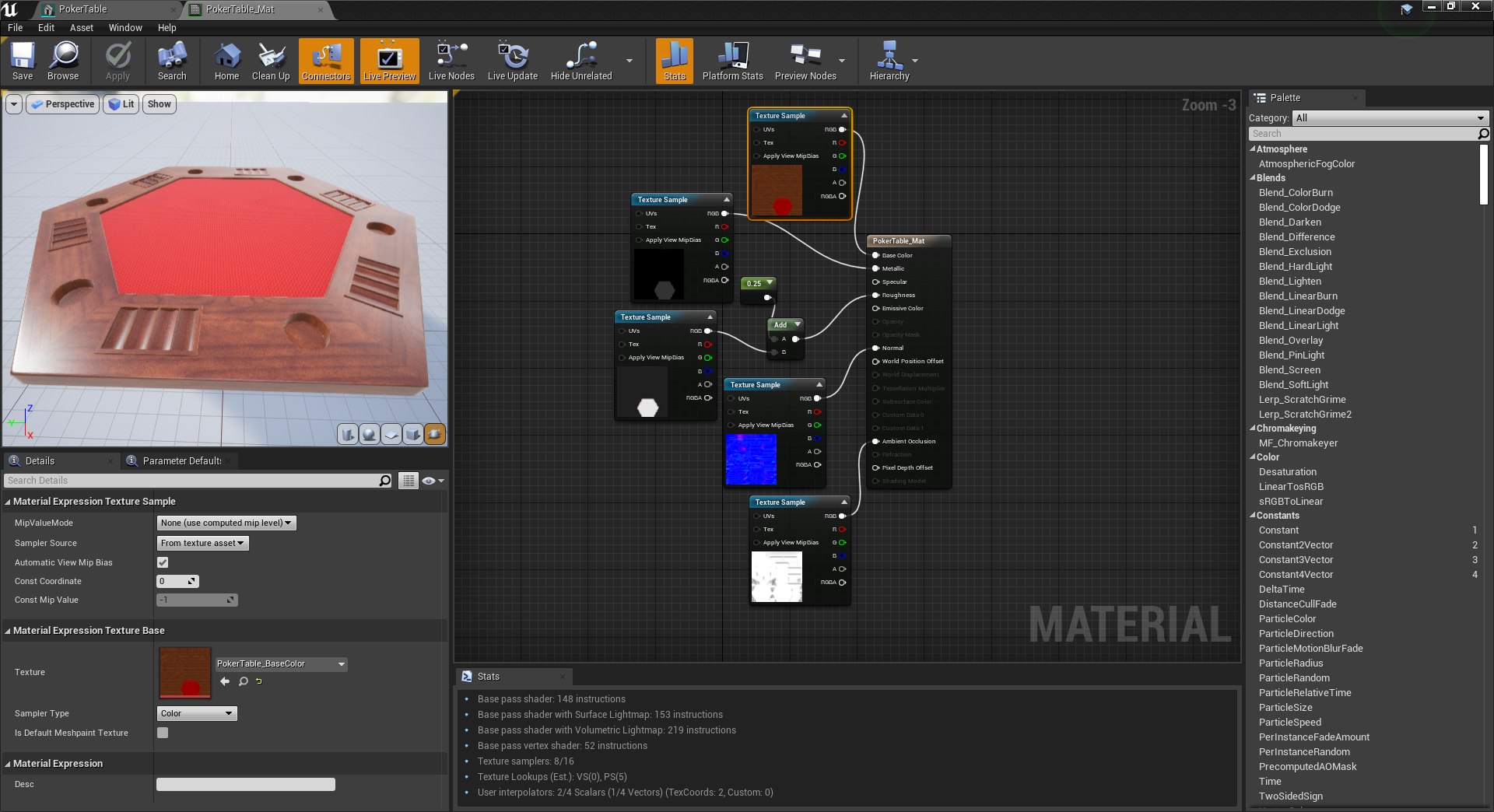Enable Is Default Meshpaint Texture checkbox
Screen dimensions: 1494x812
[163, 733]
